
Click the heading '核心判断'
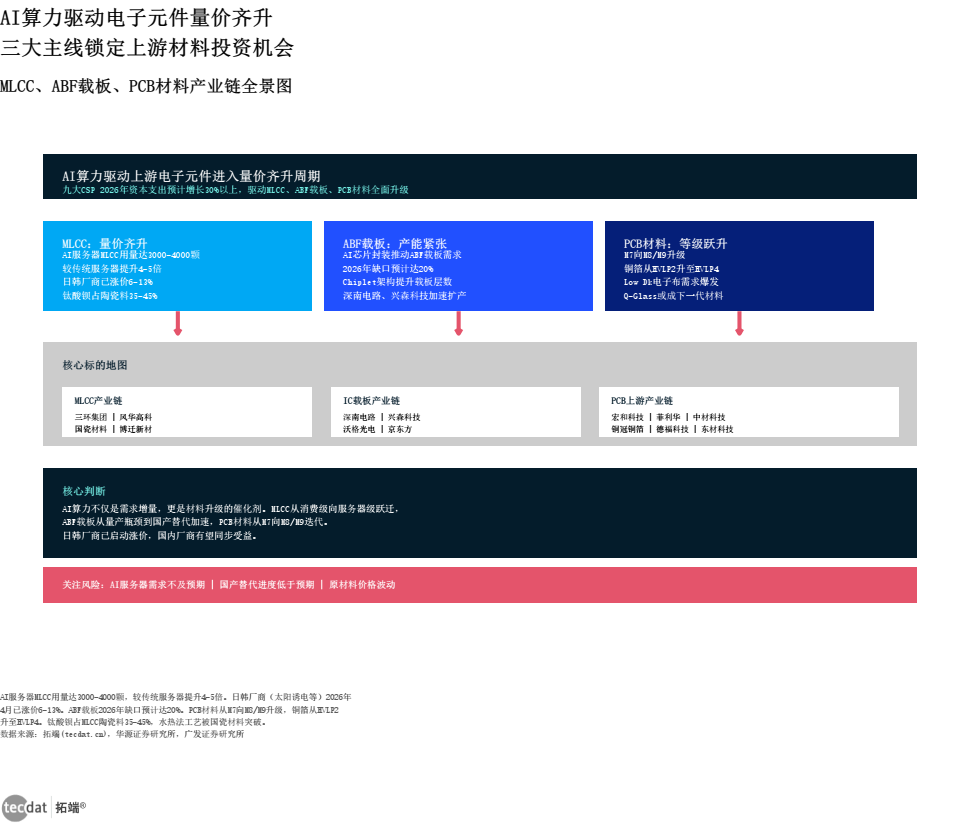[x=84, y=491]
